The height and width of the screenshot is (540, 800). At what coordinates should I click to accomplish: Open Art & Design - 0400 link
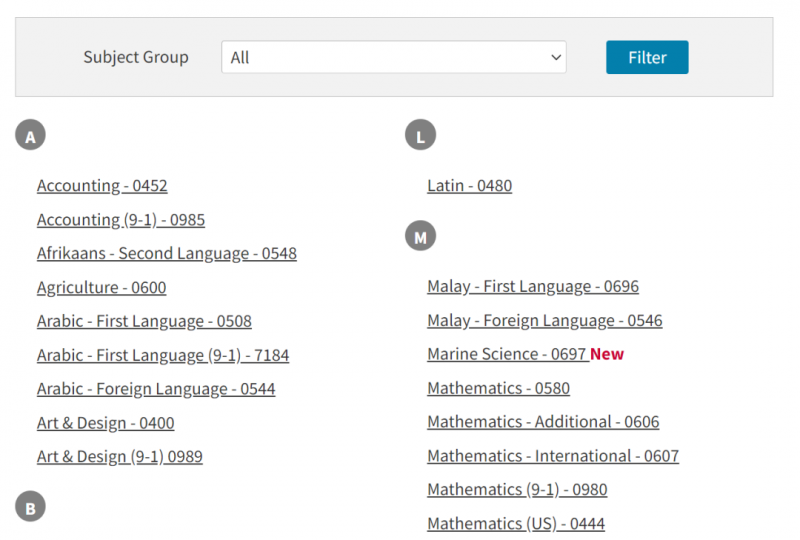click(x=106, y=423)
